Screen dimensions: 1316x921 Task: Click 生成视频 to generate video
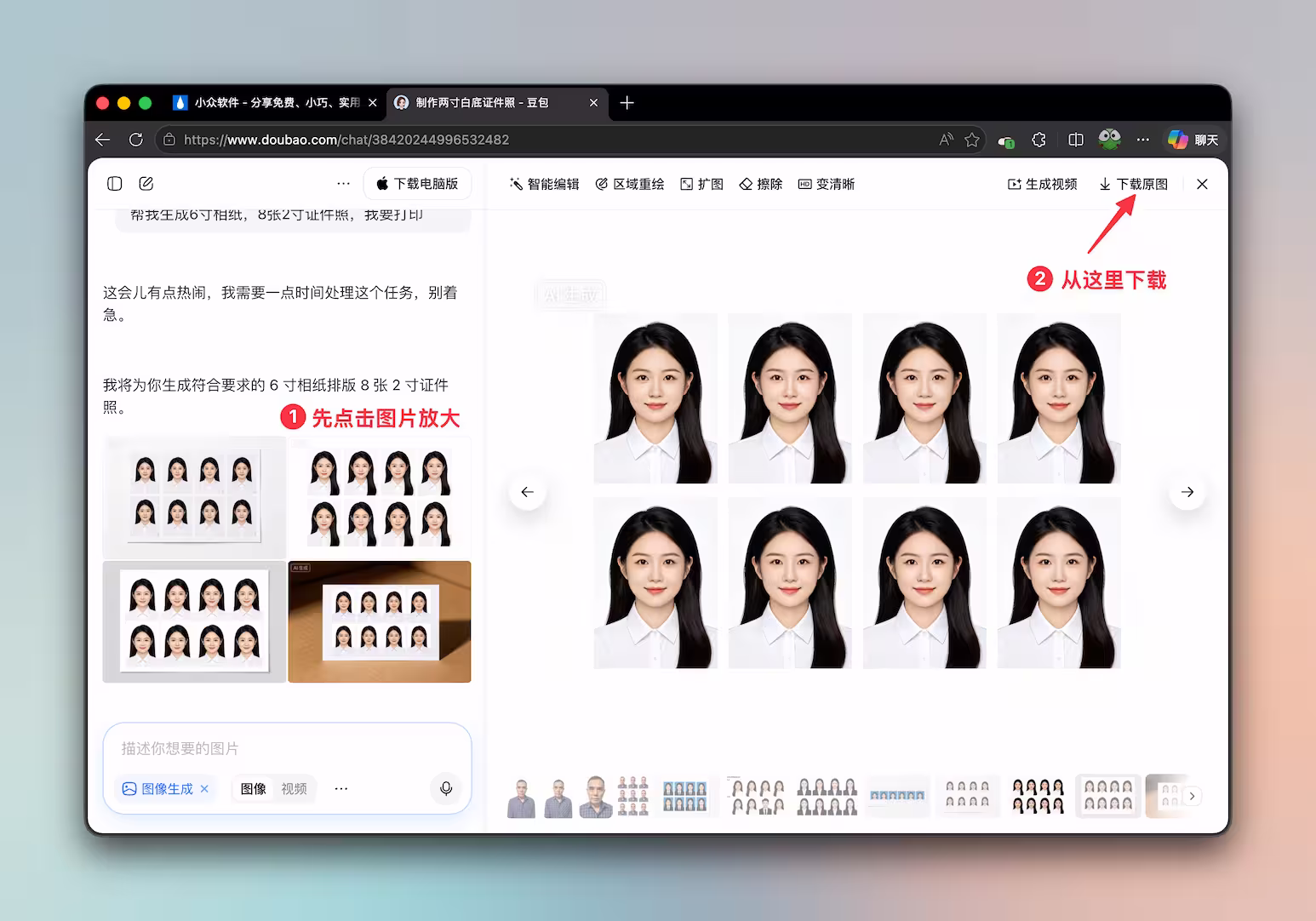coord(1042,184)
